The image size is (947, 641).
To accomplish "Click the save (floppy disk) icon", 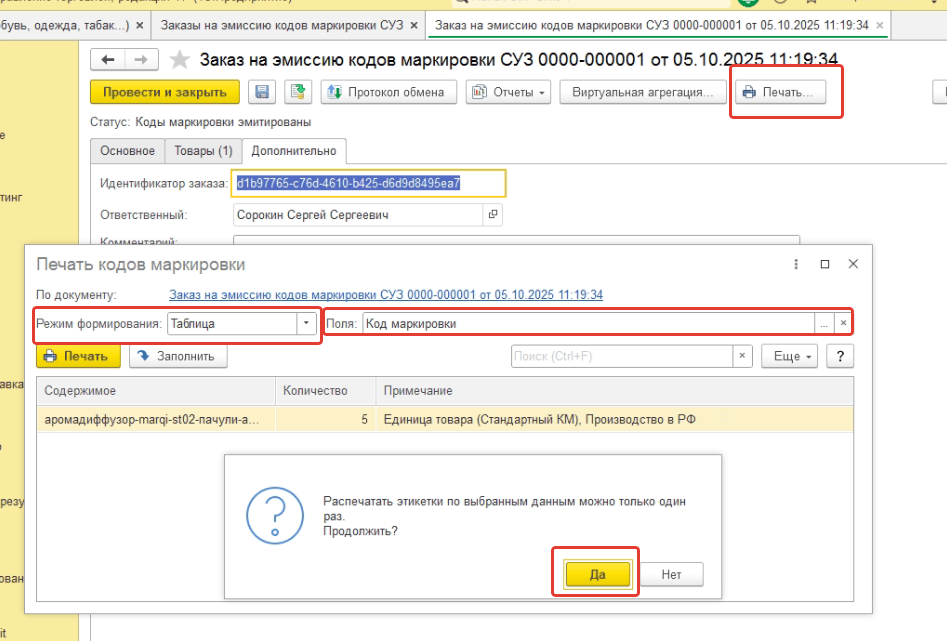I will [263, 93].
